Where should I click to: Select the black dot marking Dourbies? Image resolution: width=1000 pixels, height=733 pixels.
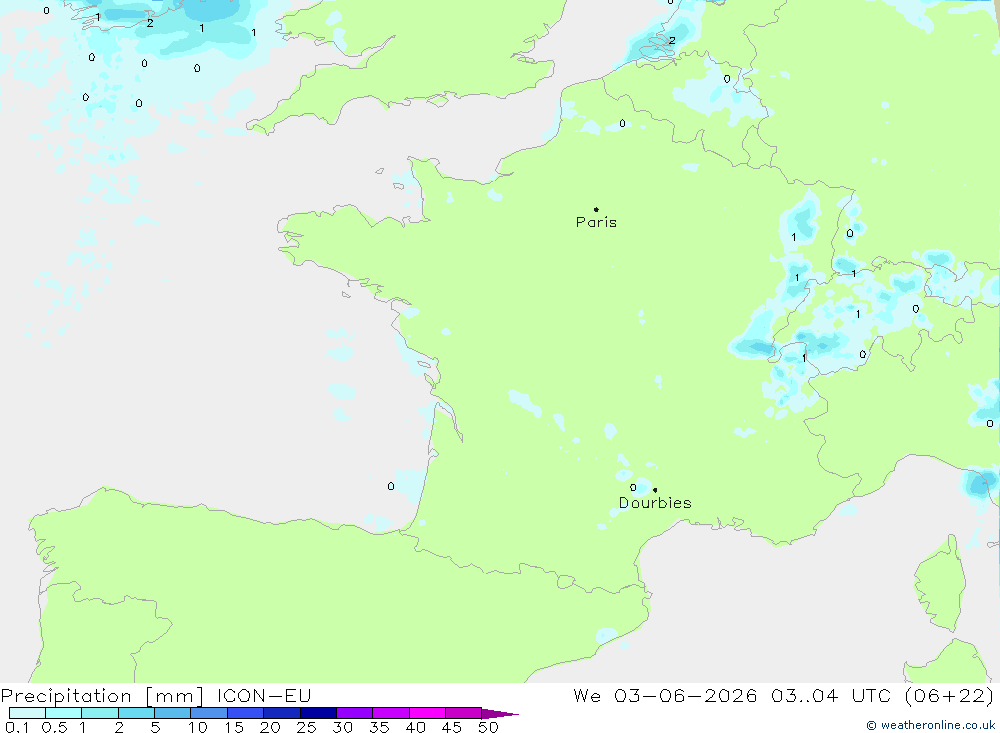tap(655, 490)
